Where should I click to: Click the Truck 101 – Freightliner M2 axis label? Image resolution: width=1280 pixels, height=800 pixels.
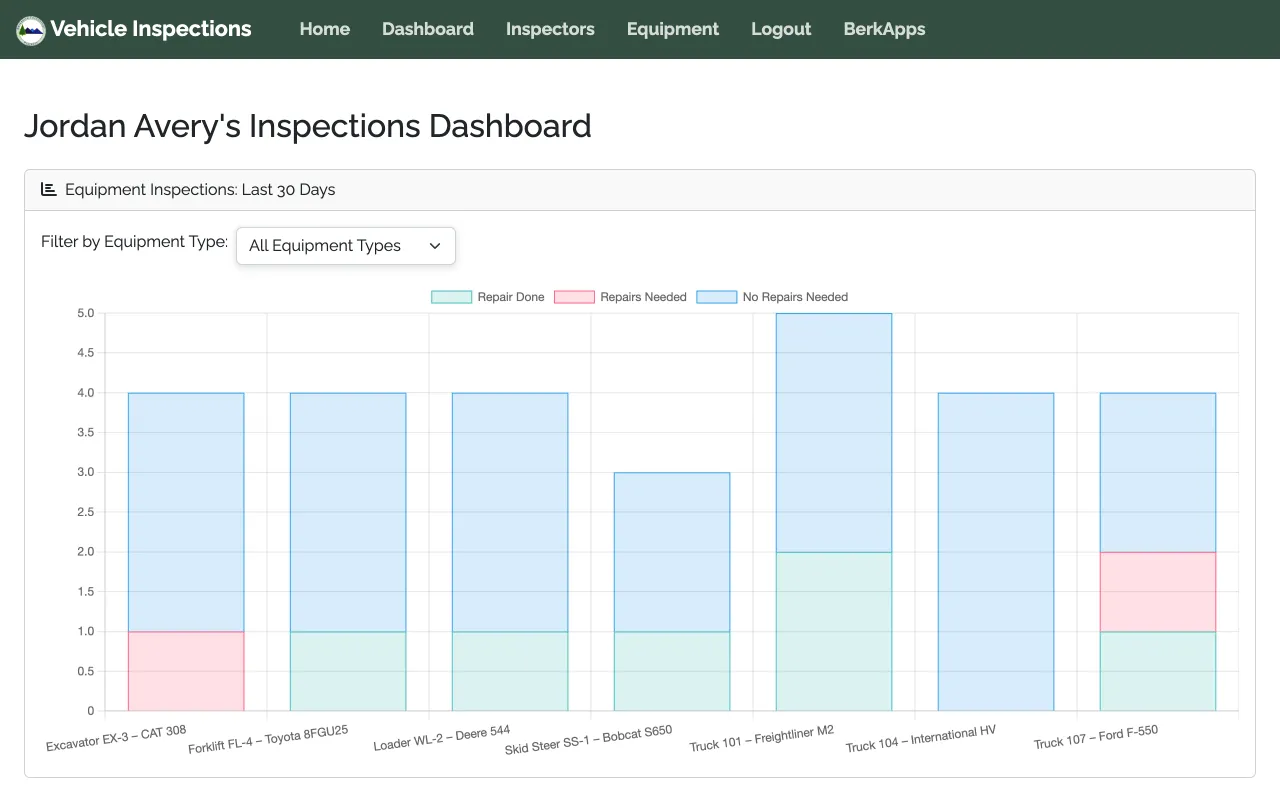tap(762, 738)
